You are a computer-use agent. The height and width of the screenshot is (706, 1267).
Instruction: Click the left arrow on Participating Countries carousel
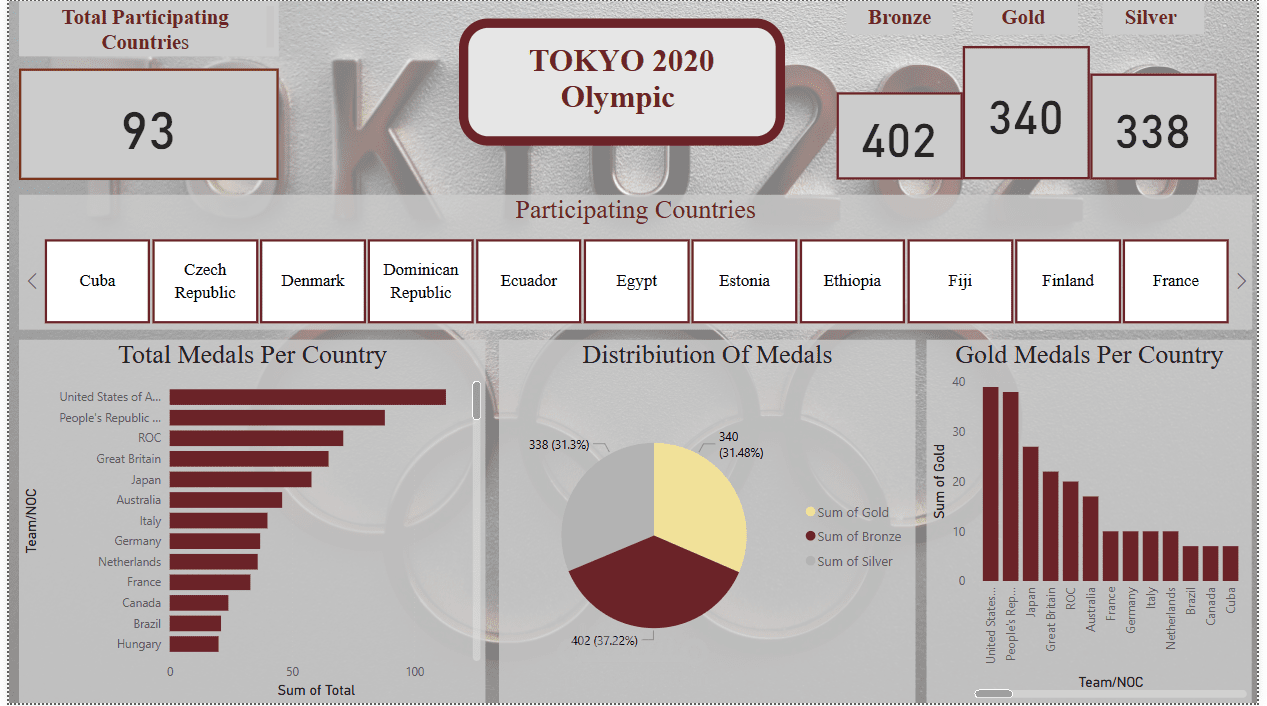[31, 281]
